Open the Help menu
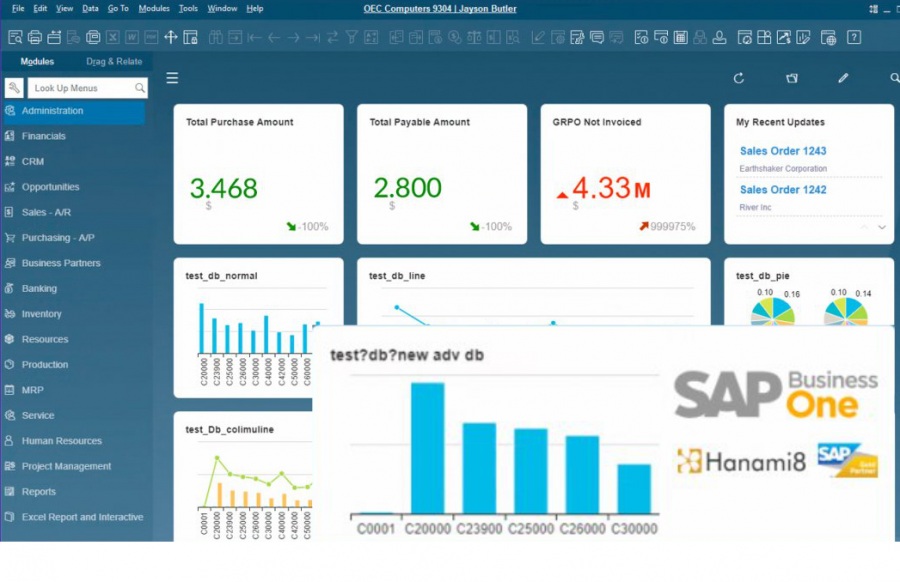The height and width of the screenshot is (582, 900). (x=255, y=9)
